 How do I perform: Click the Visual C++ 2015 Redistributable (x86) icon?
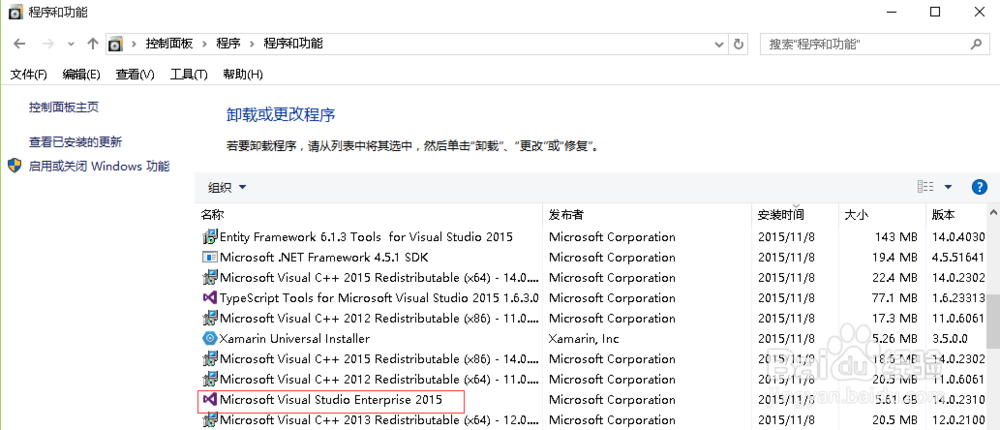tap(210, 359)
